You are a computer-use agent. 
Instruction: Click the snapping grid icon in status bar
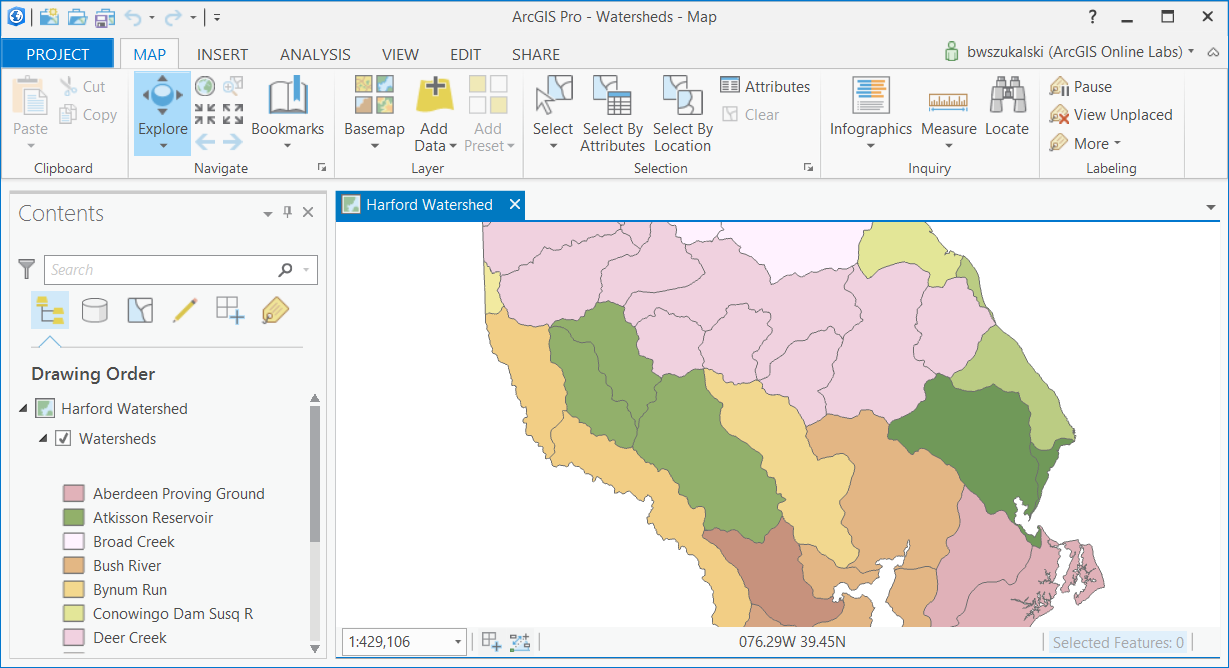[491, 641]
